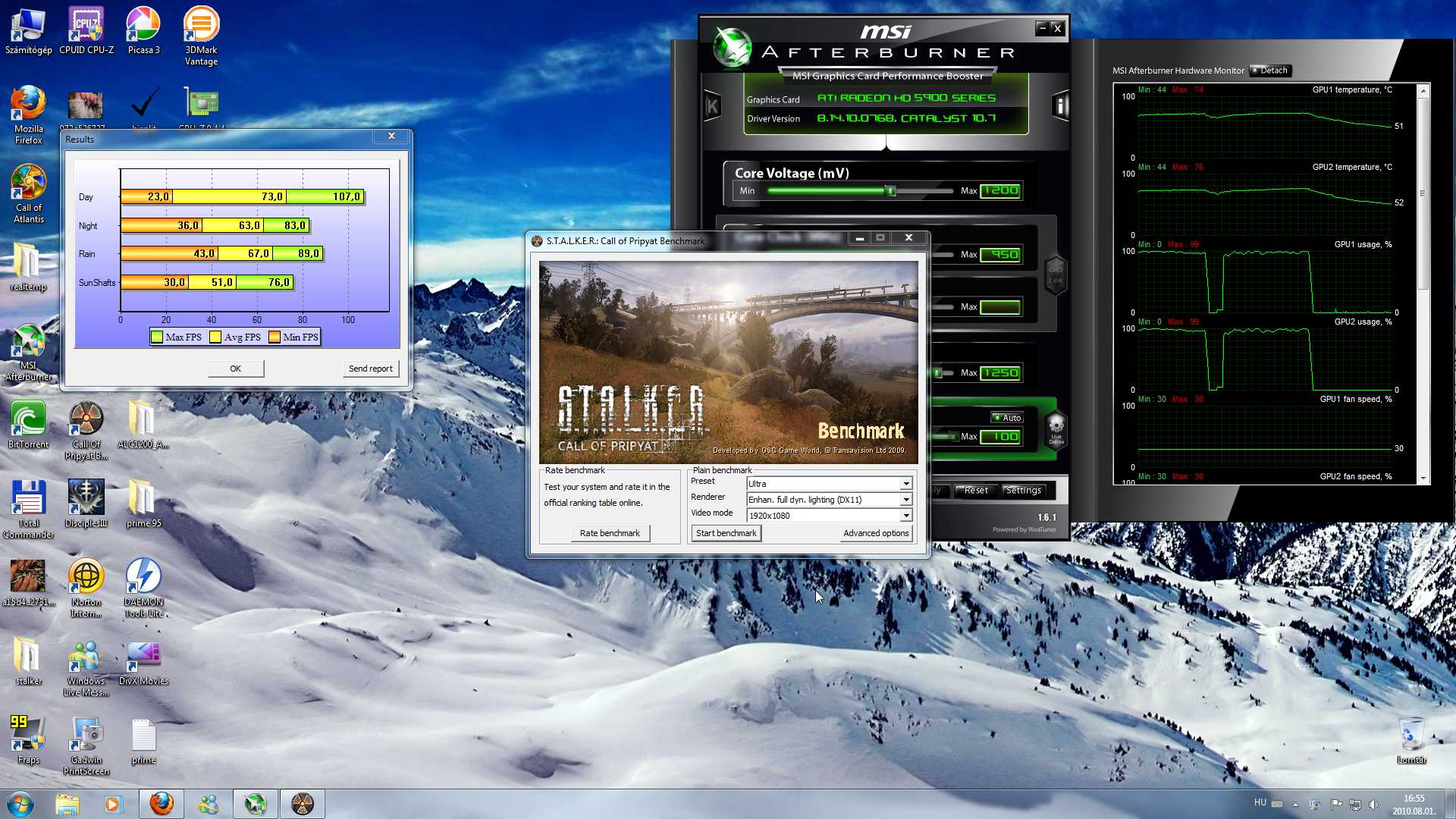Select the DisciplesIII desktop icon
Viewport: 1456px width, 819px height.
86,504
